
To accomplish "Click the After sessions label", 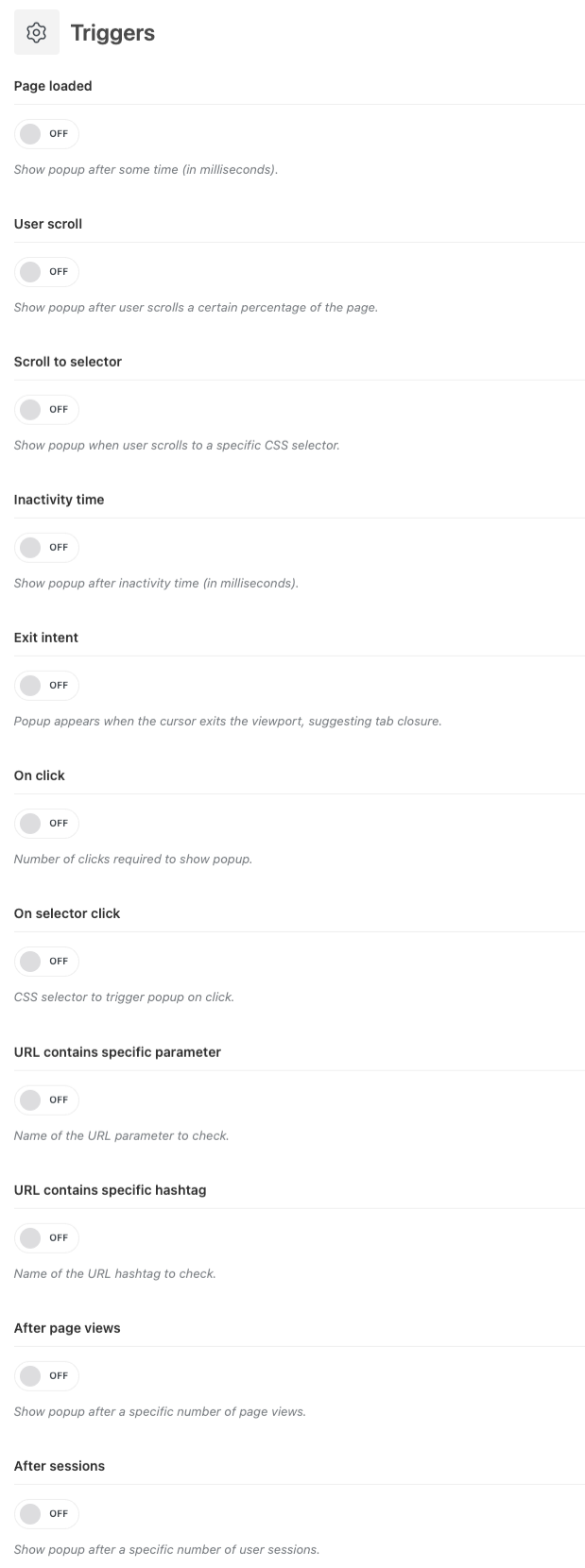I will (x=60, y=1466).
